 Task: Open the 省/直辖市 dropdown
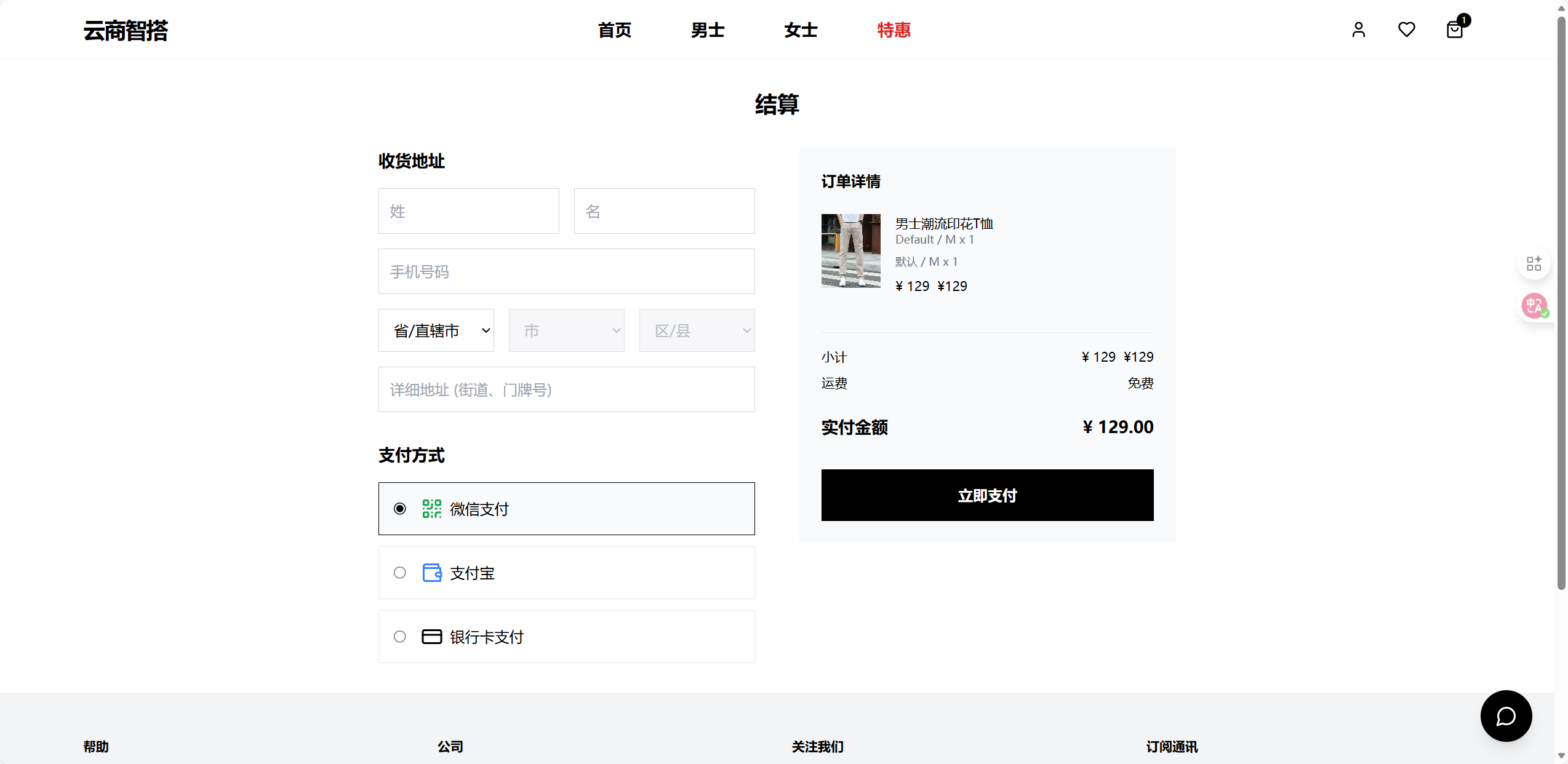coord(436,330)
